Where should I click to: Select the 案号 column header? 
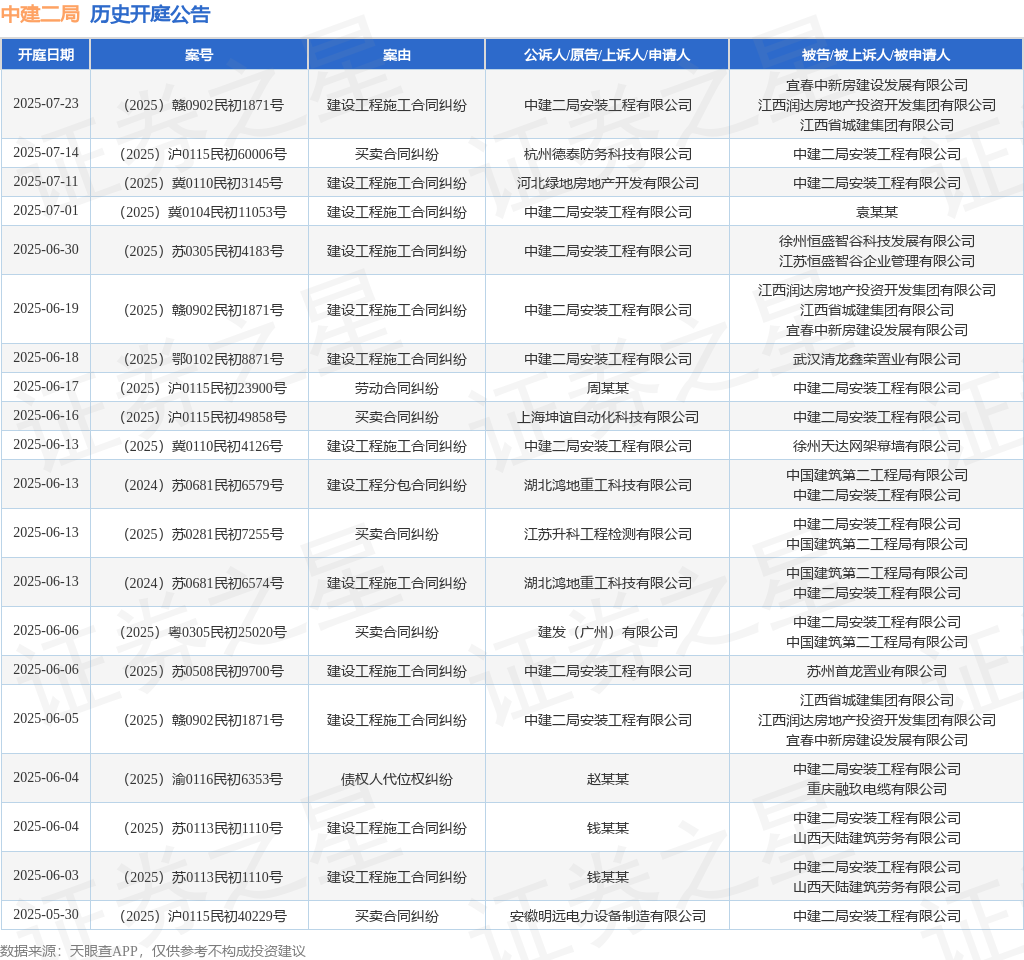pos(199,55)
